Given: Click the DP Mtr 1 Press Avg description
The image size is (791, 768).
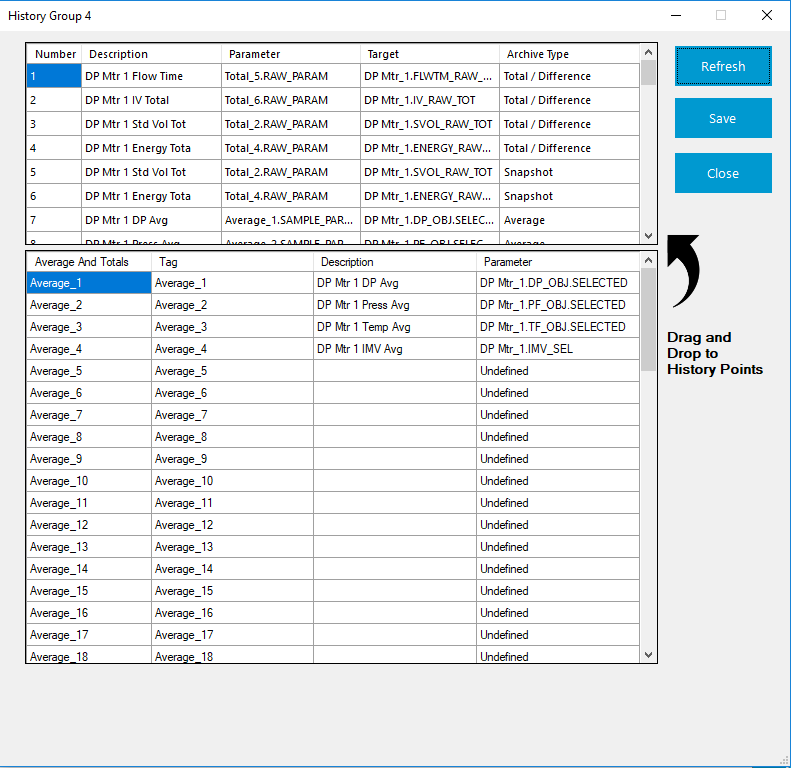Looking at the screenshot, I should (x=395, y=305).
